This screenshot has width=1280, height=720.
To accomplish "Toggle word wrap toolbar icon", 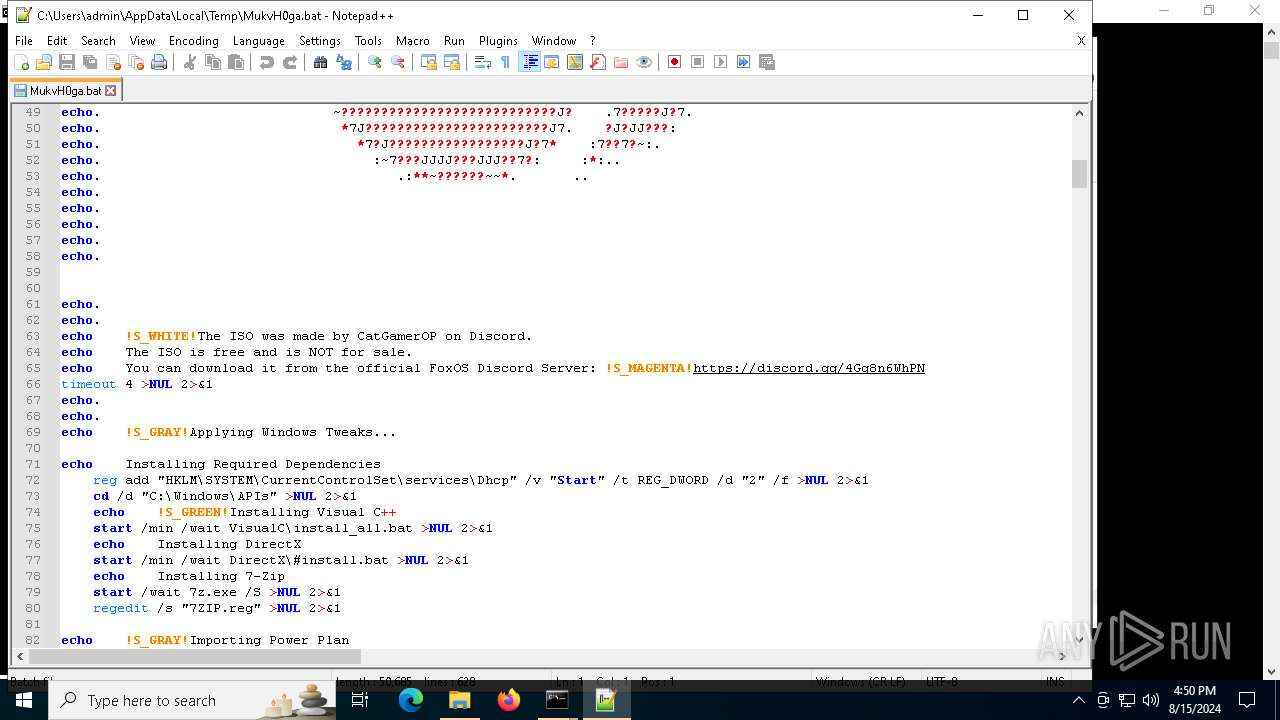I will pyautogui.click(x=483, y=62).
